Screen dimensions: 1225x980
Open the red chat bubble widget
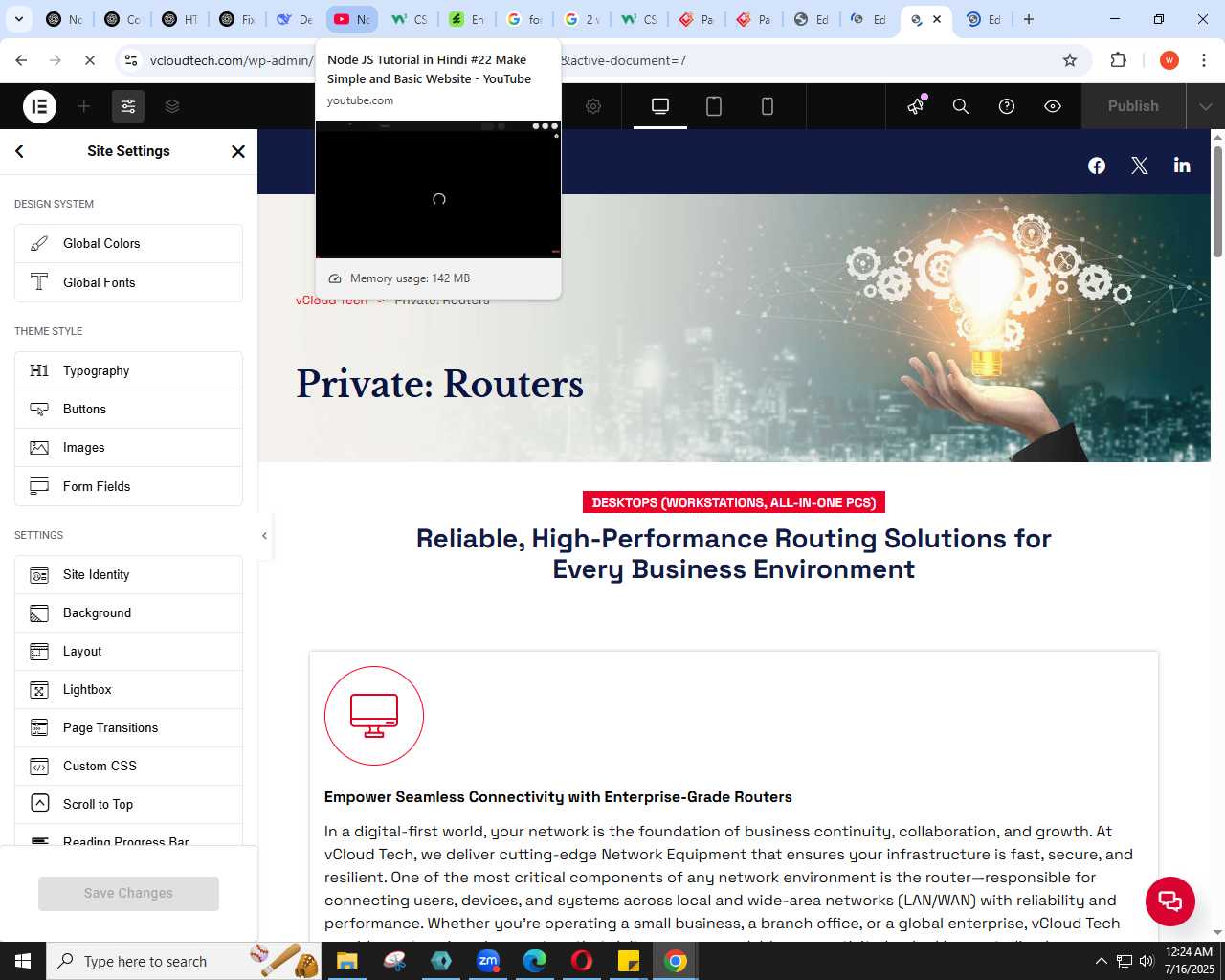pos(1170,902)
